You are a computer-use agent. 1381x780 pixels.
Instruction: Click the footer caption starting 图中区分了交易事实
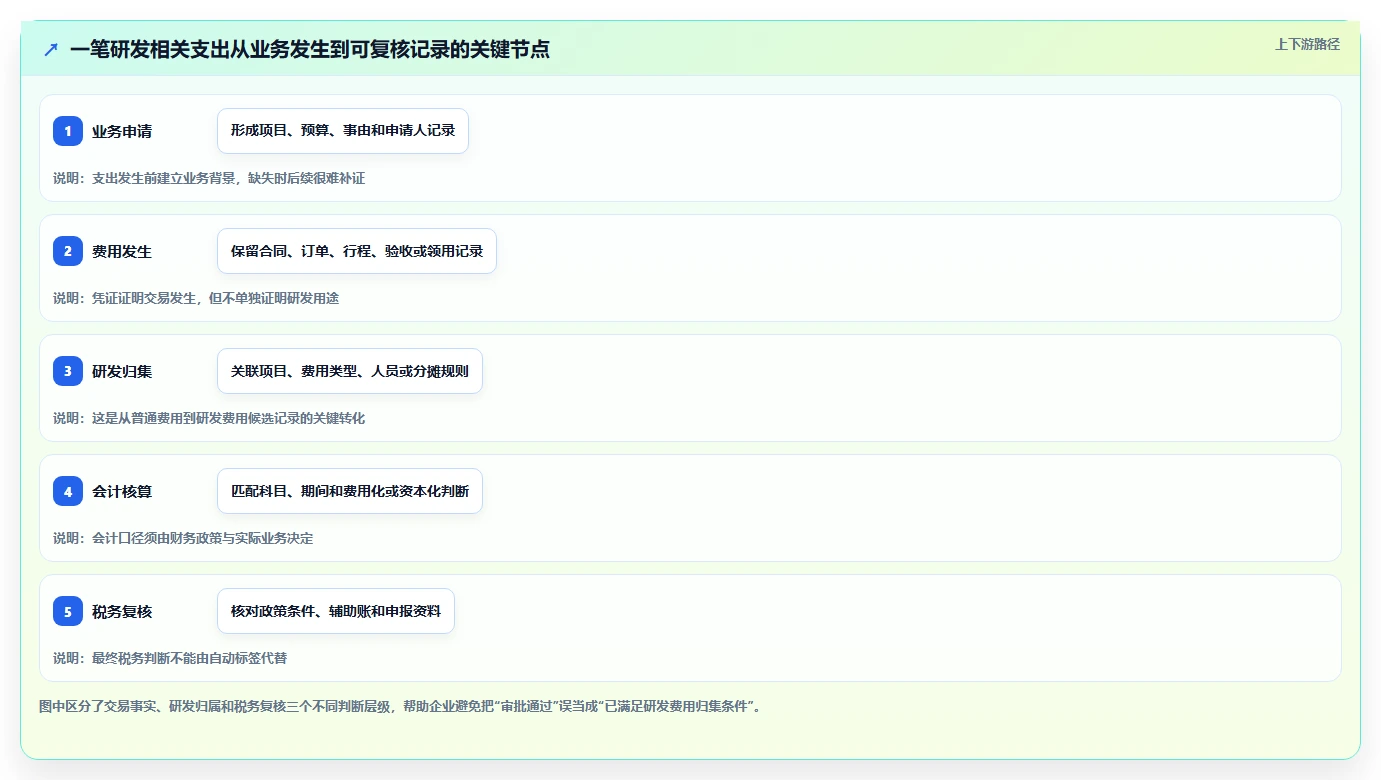pyautogui.click(x=403, y=706)
